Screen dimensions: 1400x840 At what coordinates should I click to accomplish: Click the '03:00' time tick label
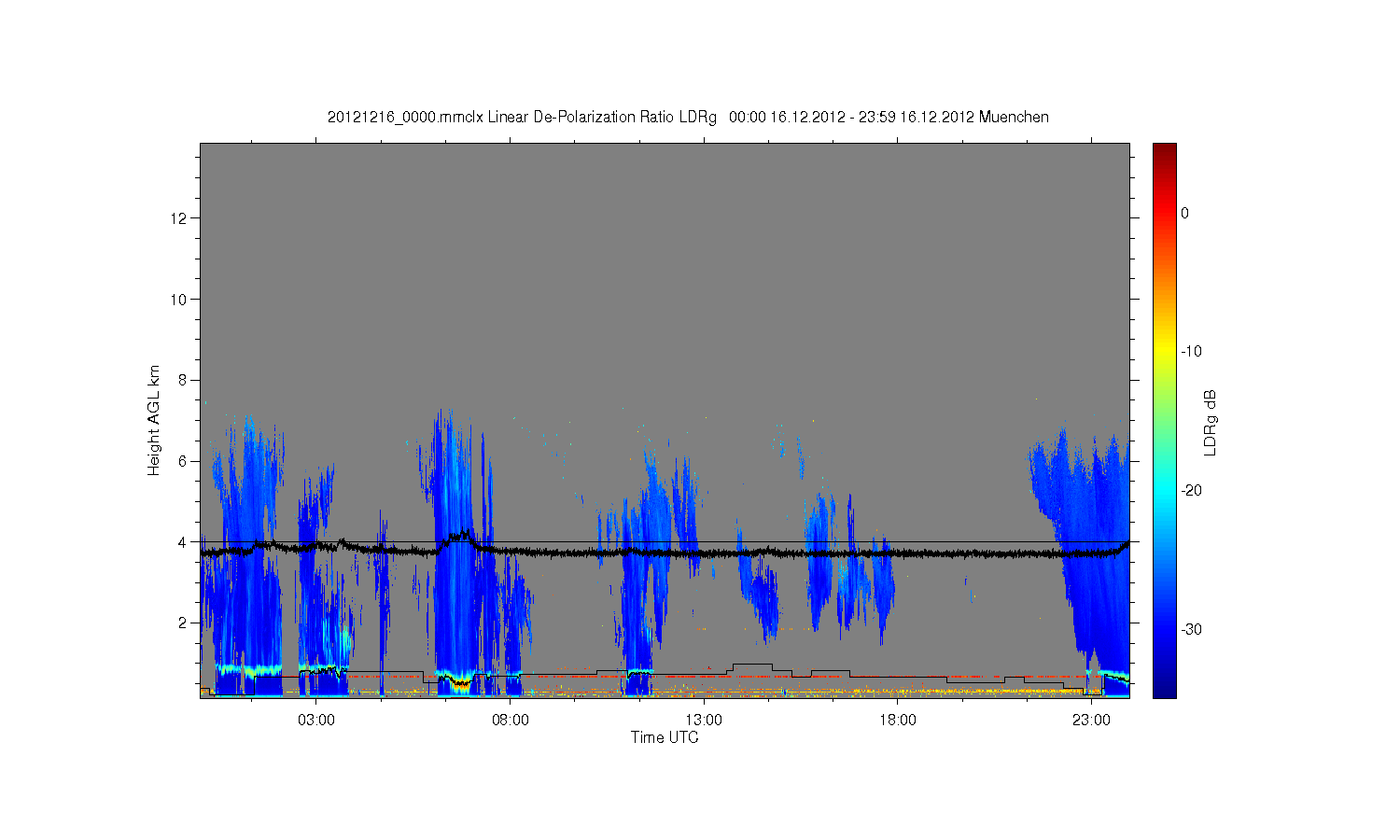coord(316,721)
